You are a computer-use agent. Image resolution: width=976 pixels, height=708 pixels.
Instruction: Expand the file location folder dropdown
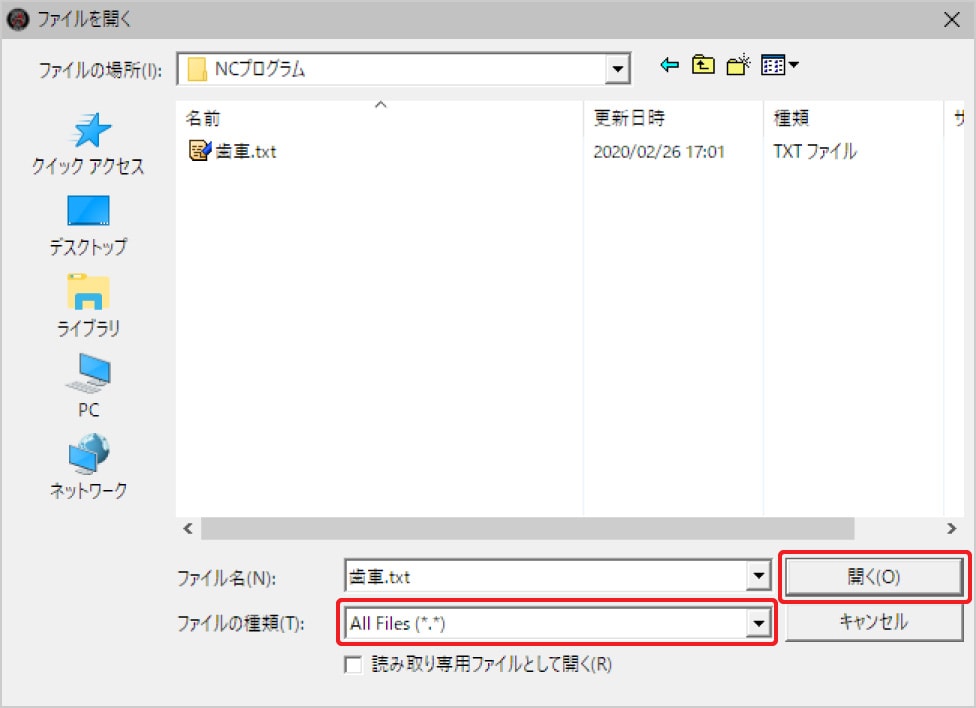coord(619,69)
